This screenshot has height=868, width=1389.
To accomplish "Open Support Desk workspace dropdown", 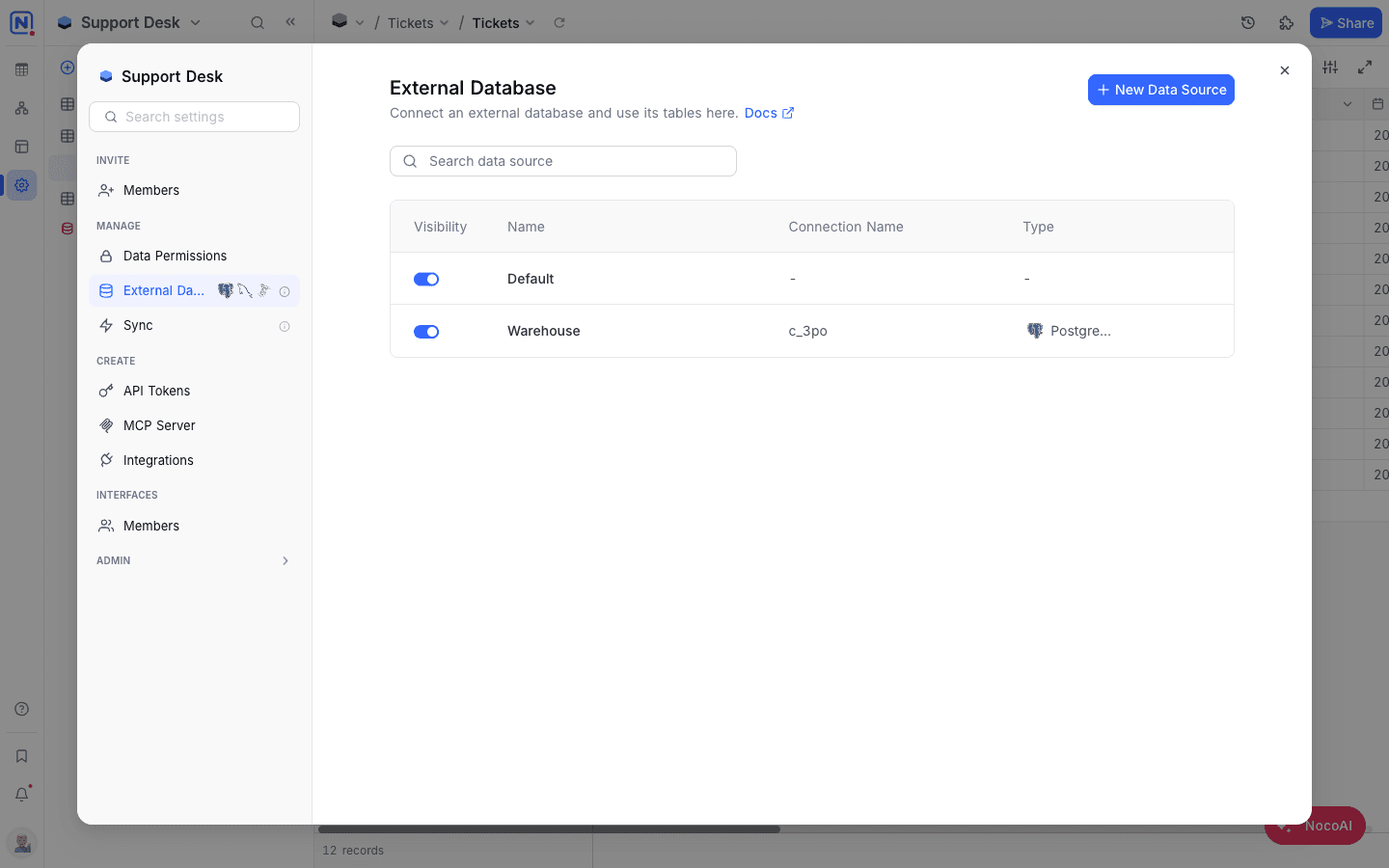I will [129, 22].
